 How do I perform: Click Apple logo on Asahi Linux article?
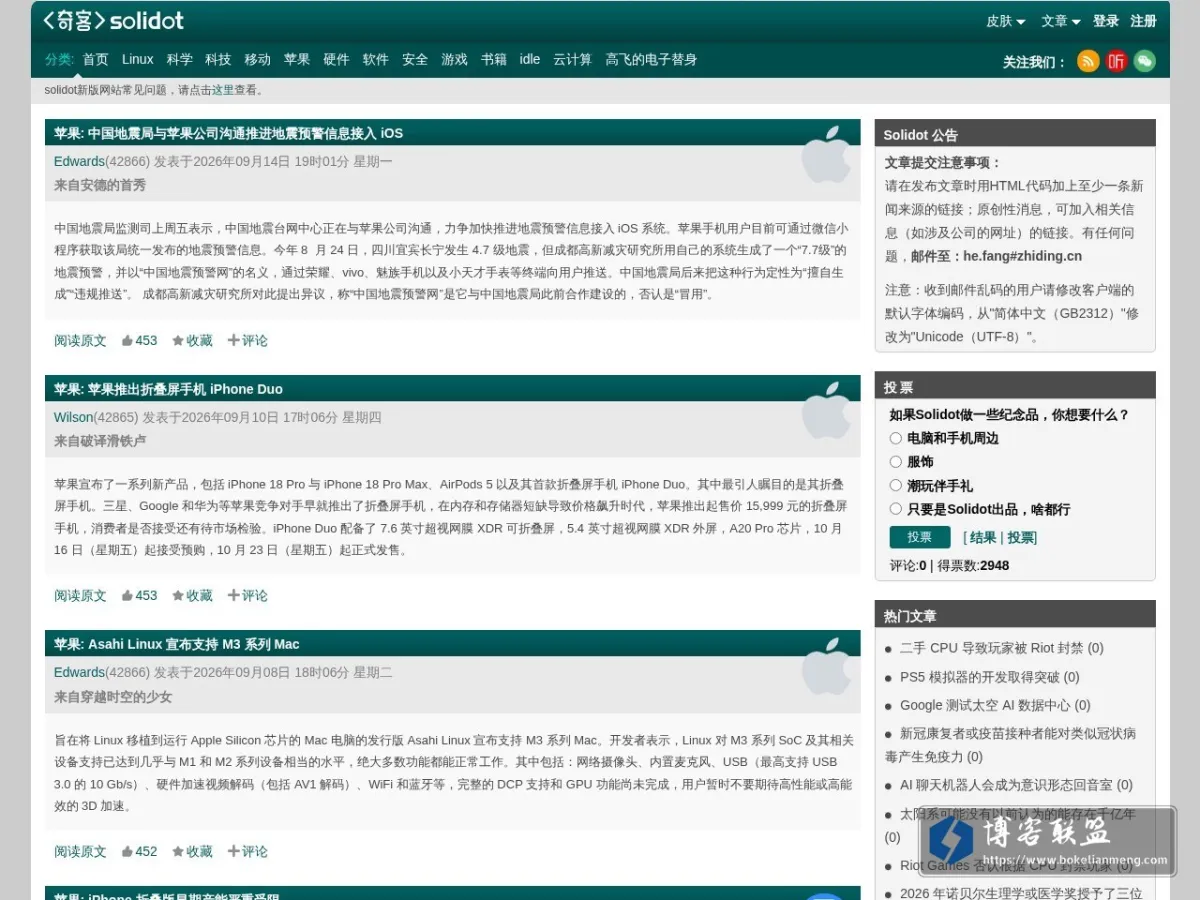(x=827, y=665)
